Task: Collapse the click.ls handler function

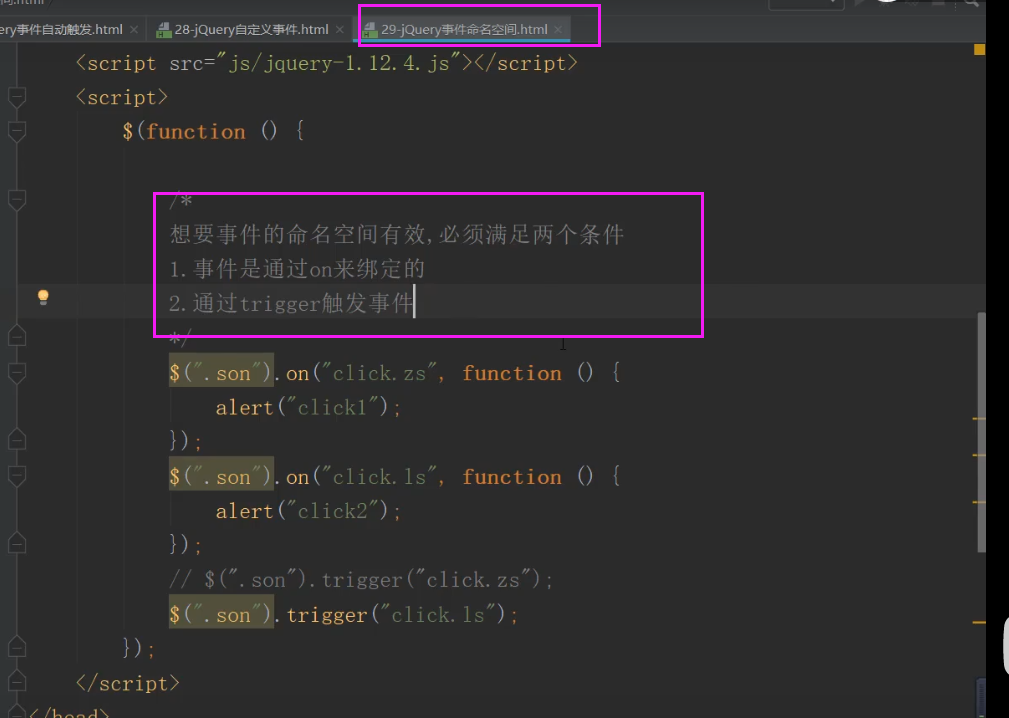Action: pyautogui.click(x=17, y=477)
